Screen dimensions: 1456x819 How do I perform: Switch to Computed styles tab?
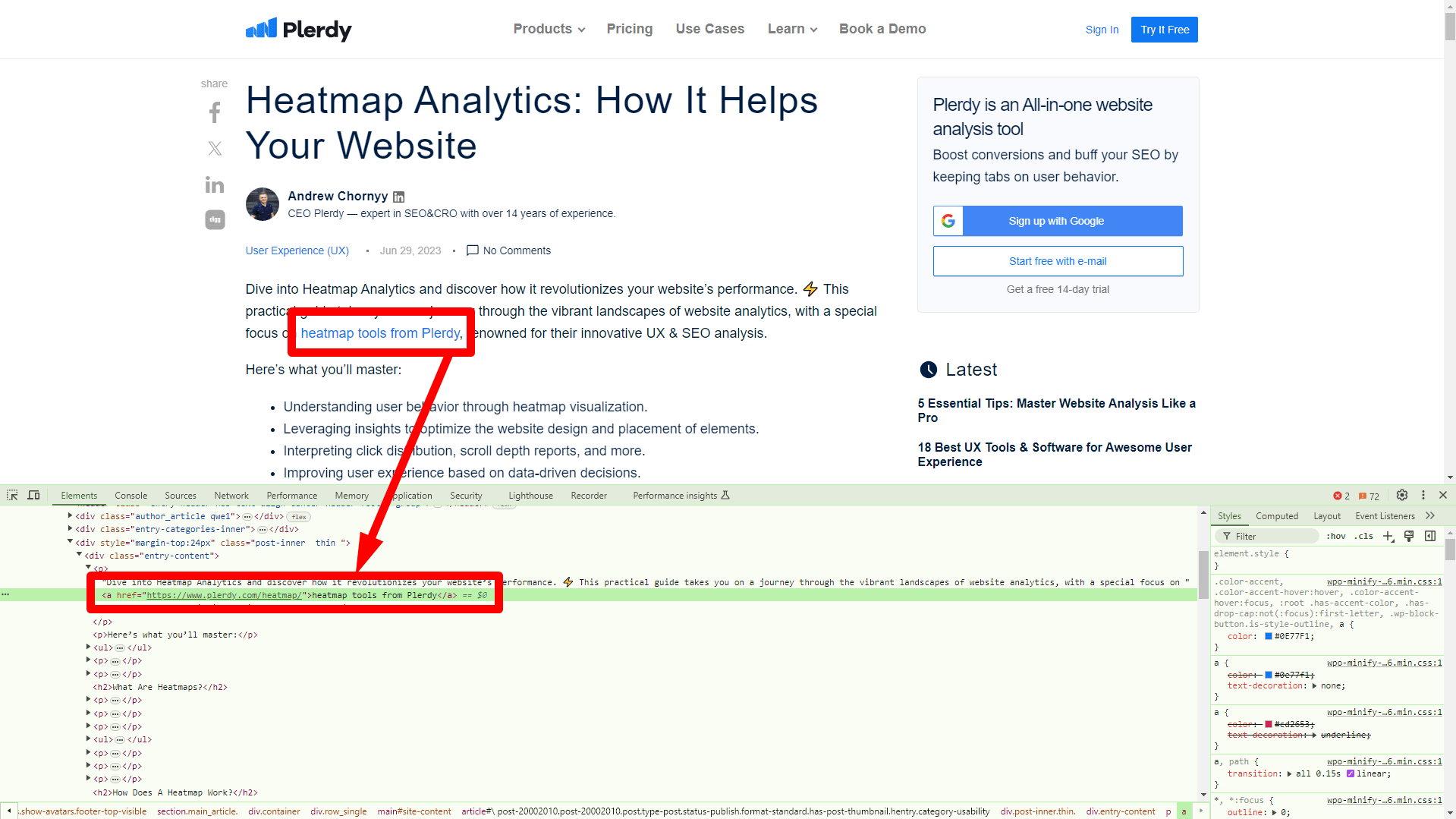coord(1277,516)
